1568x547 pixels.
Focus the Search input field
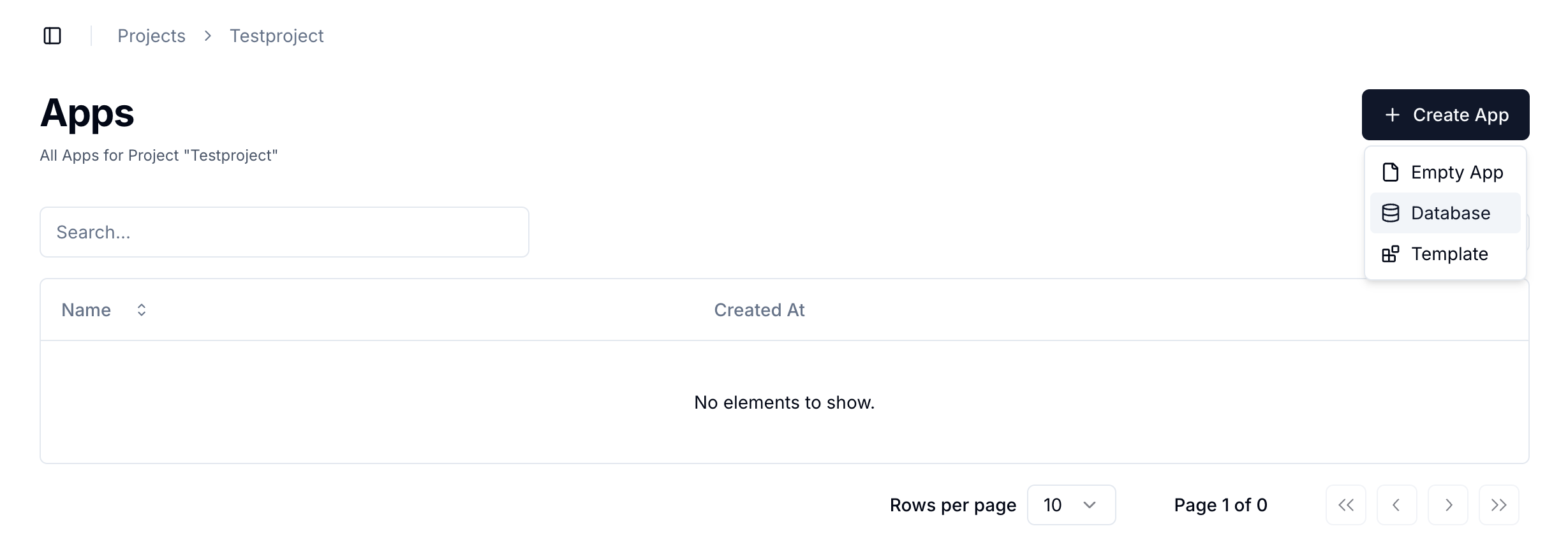(285, 232)
